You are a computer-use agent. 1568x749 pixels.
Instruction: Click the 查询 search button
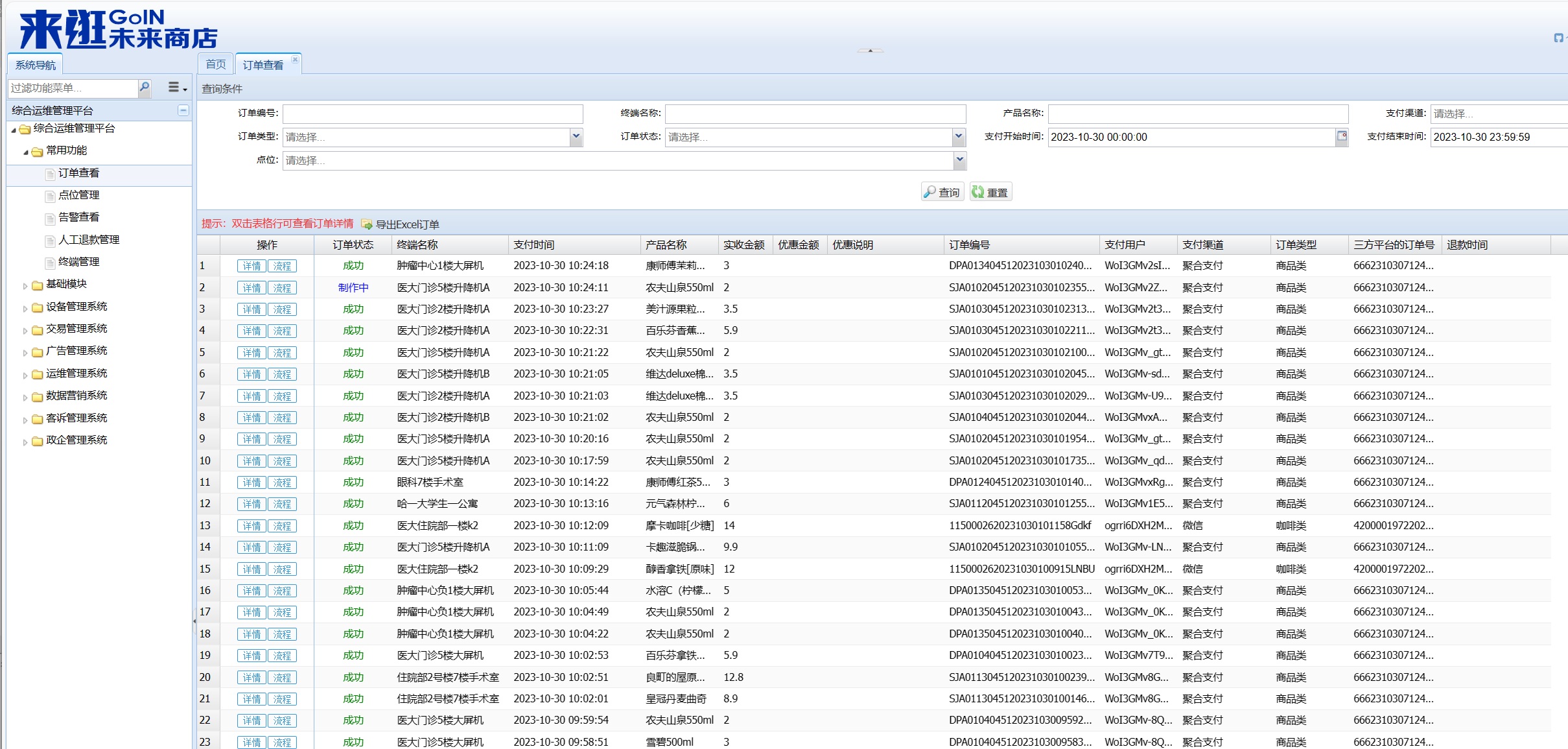coord(942,192)
